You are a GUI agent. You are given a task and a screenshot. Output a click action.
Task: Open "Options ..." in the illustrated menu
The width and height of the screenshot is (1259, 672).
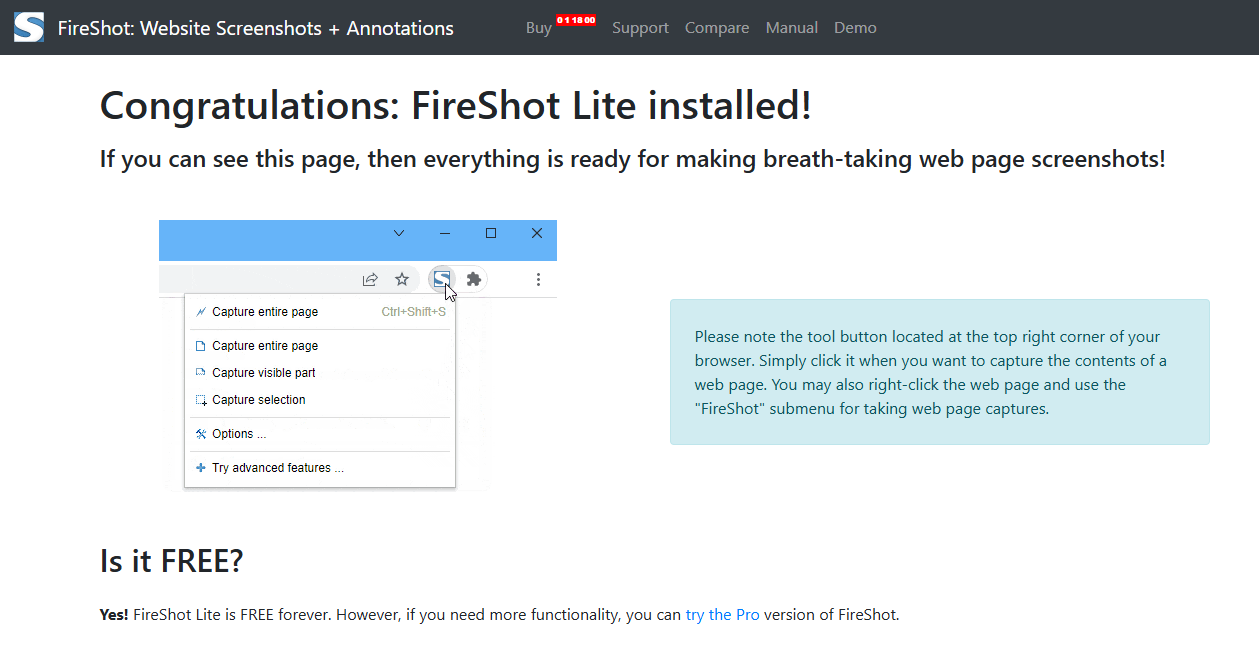320,434
